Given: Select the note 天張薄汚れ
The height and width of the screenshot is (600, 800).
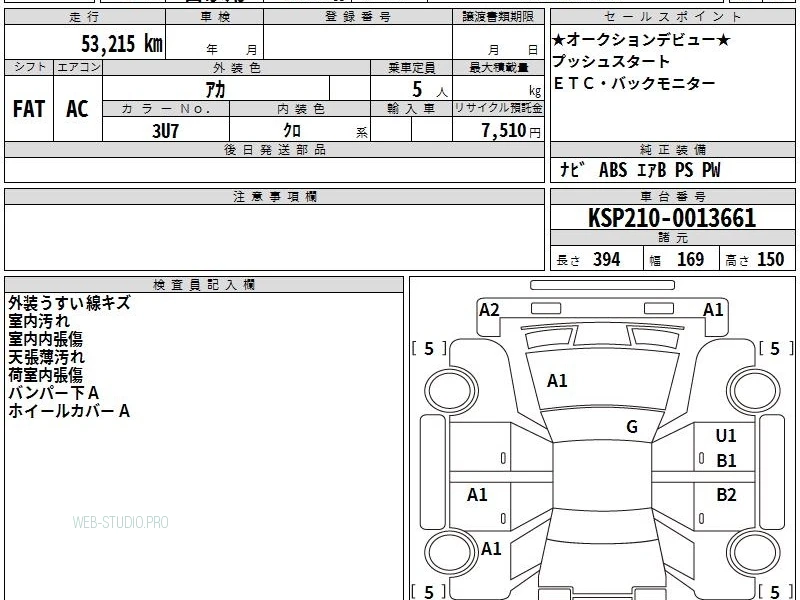Looking at the screenshot, I should (46, 357).
